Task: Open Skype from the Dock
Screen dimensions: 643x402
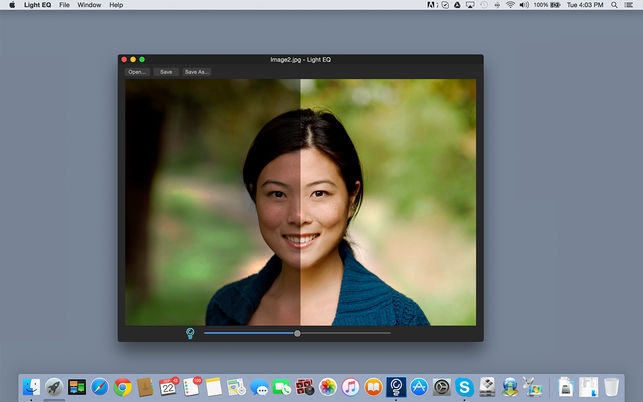Action: 464,387
